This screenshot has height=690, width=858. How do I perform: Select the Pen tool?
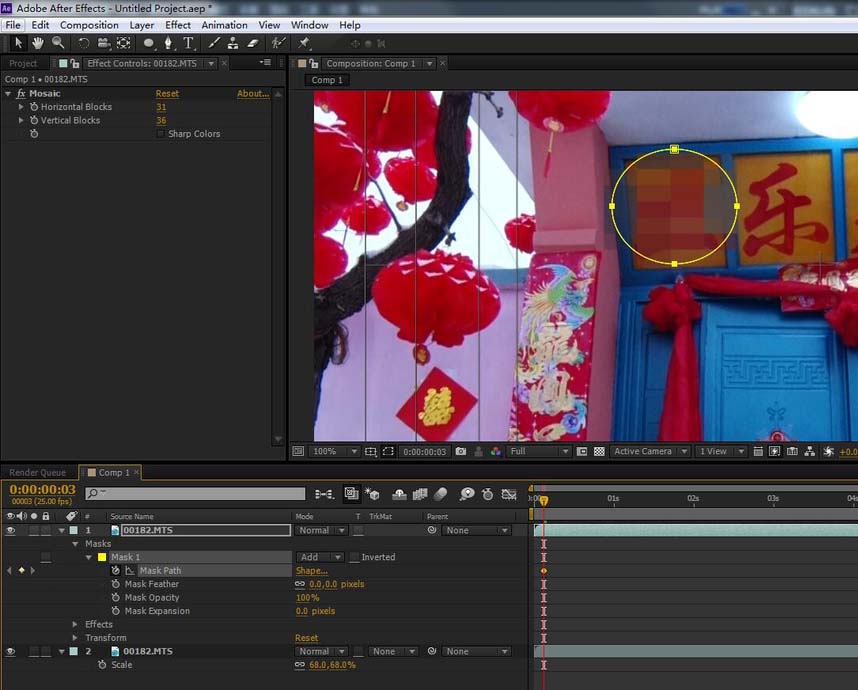tap(168, 43)
